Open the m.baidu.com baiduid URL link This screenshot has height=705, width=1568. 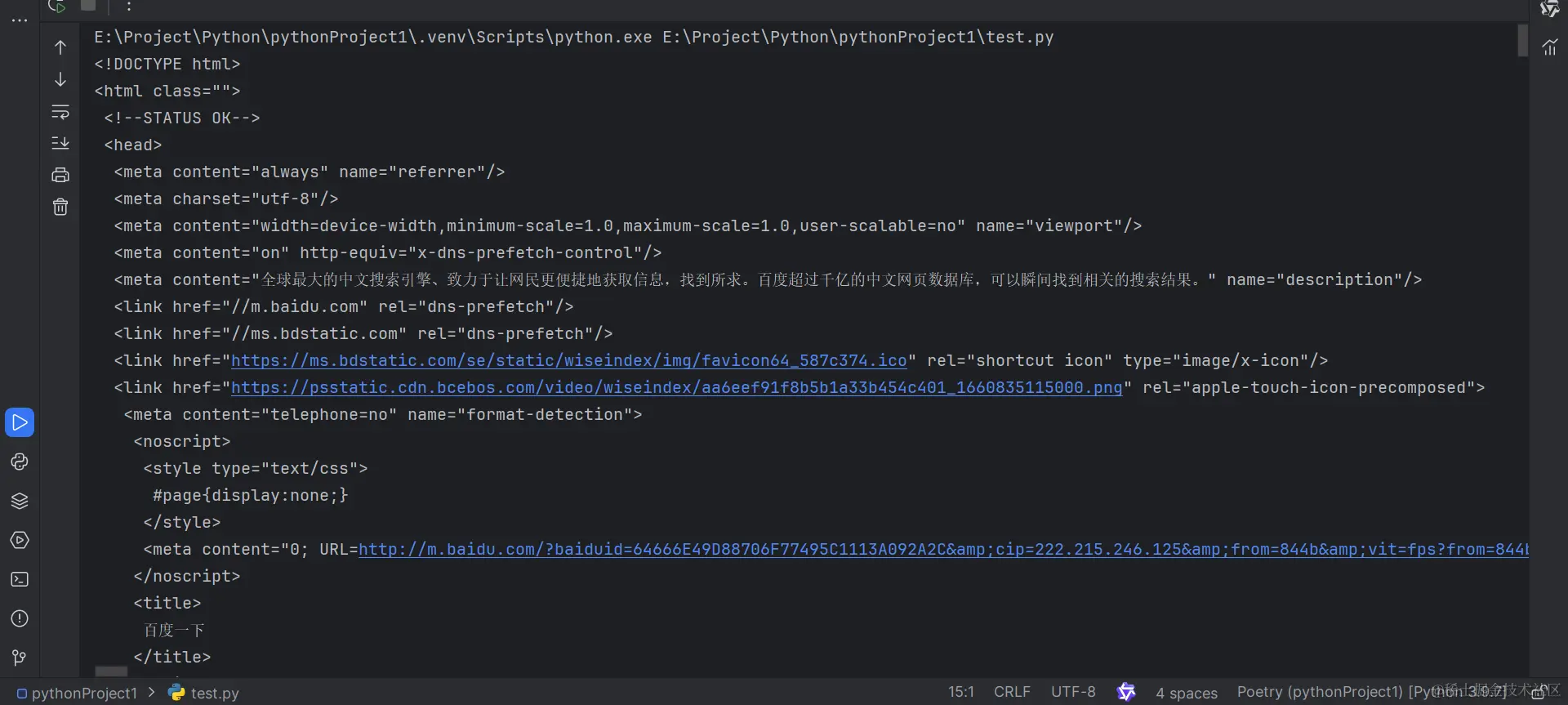pyautogui.click(x=943, y=549)
